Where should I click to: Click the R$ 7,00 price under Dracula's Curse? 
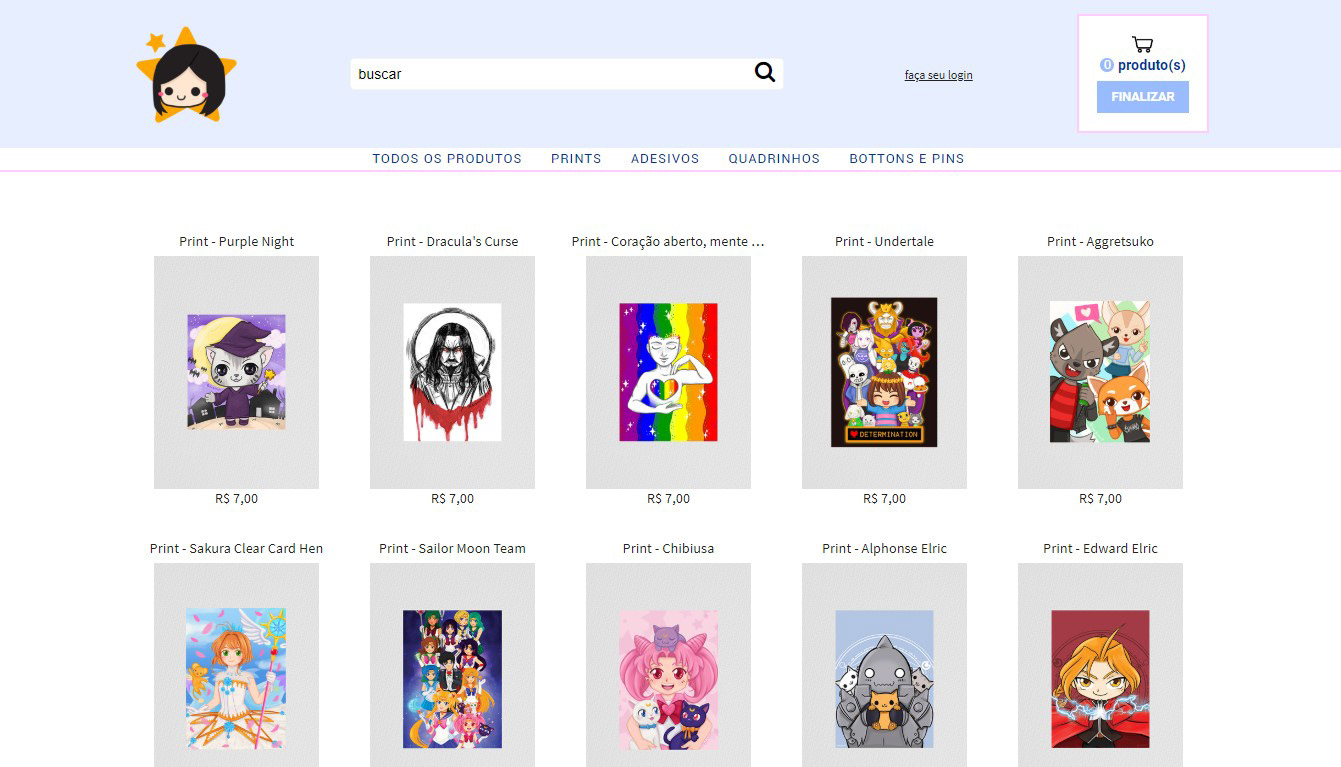click(x=452, y=498)
